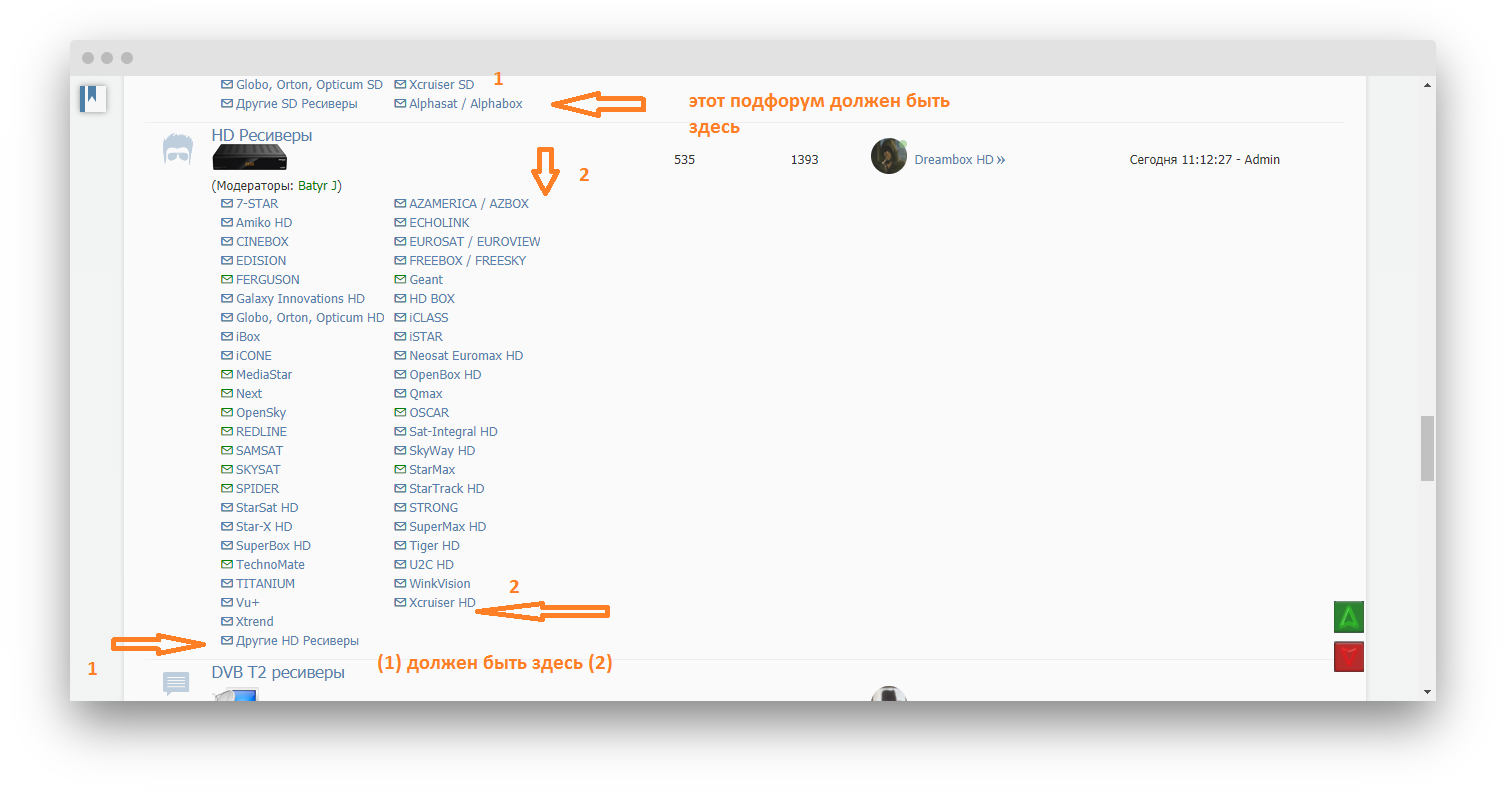Open the EDISION subforum
1506x801 pixels.
261,261
